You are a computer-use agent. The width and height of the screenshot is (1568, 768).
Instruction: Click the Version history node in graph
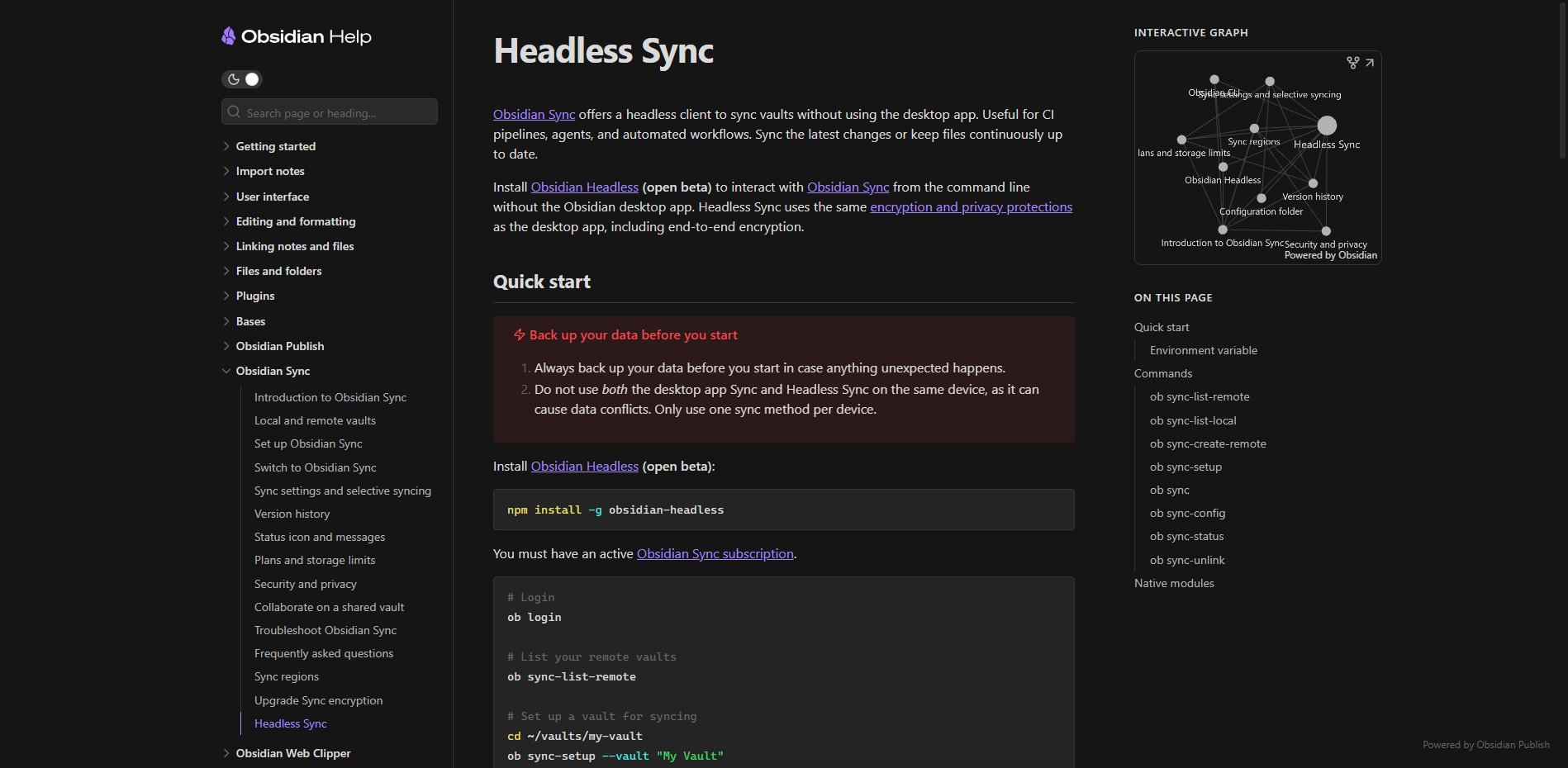click(x=1313, y=183)
